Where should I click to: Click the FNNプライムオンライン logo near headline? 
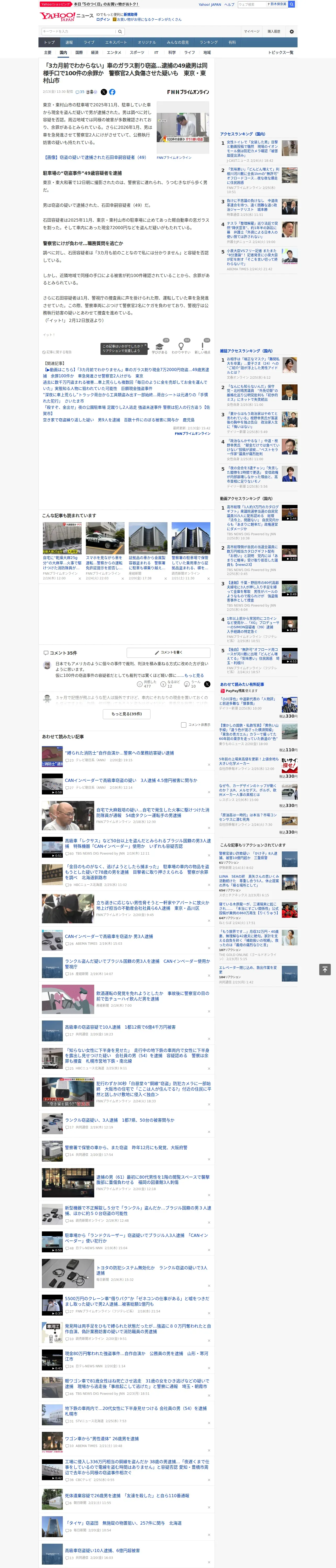tap(188, 92)
